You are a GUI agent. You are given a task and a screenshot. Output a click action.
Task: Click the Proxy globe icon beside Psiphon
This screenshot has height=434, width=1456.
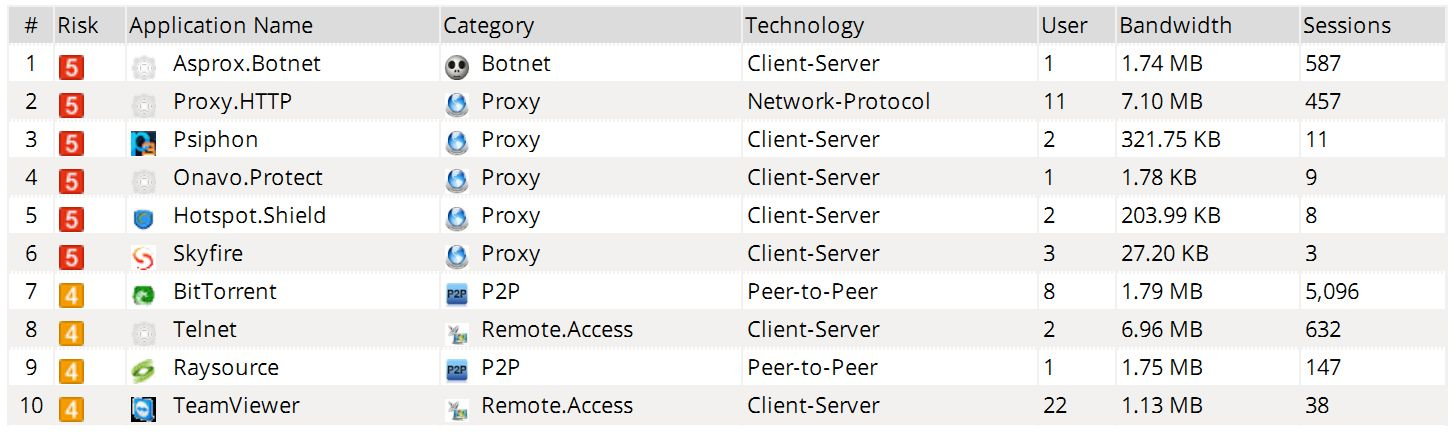456,142
